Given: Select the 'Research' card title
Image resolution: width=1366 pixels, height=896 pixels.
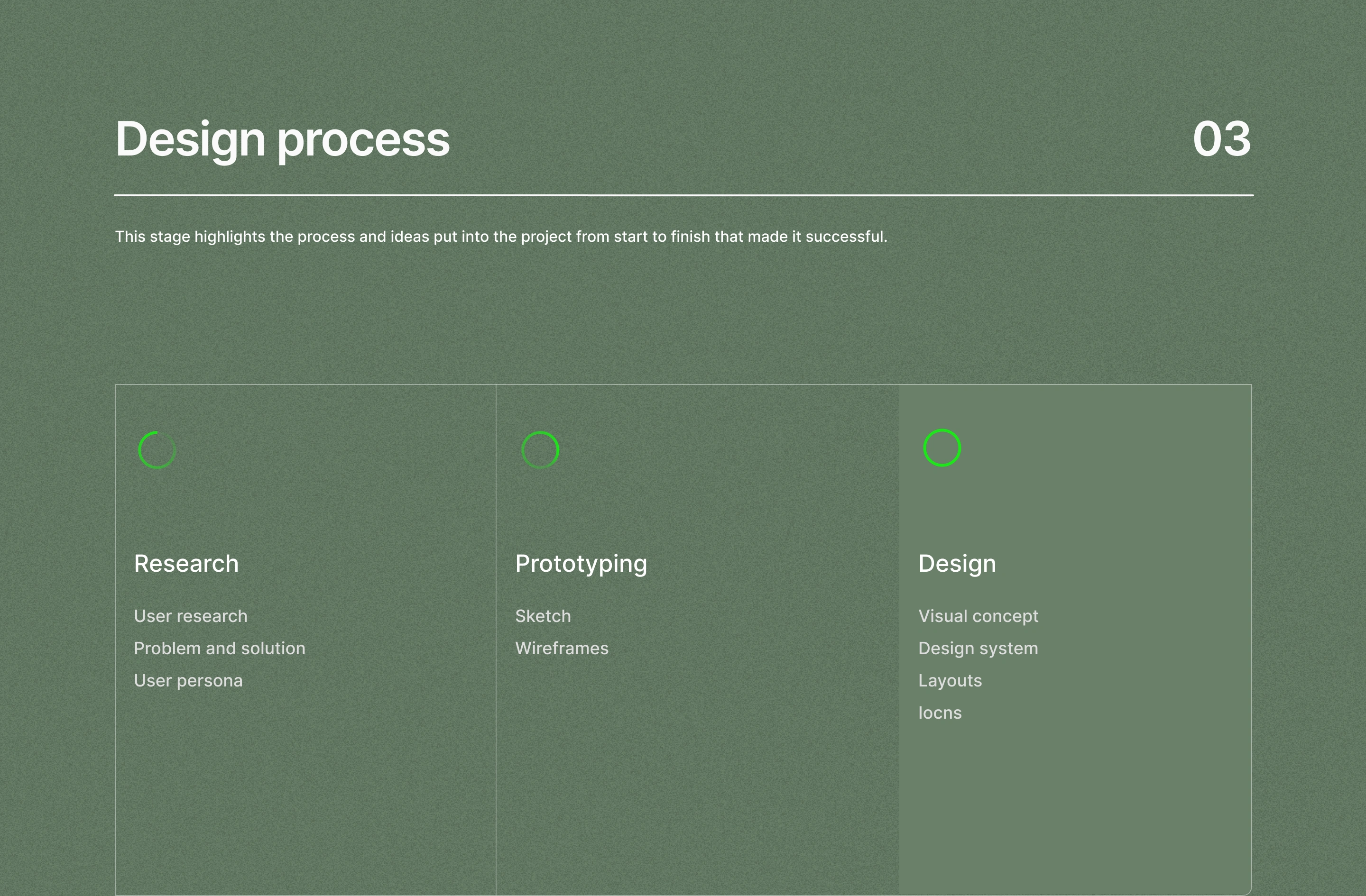Looking at the screenshot, I should coord(186,563).
